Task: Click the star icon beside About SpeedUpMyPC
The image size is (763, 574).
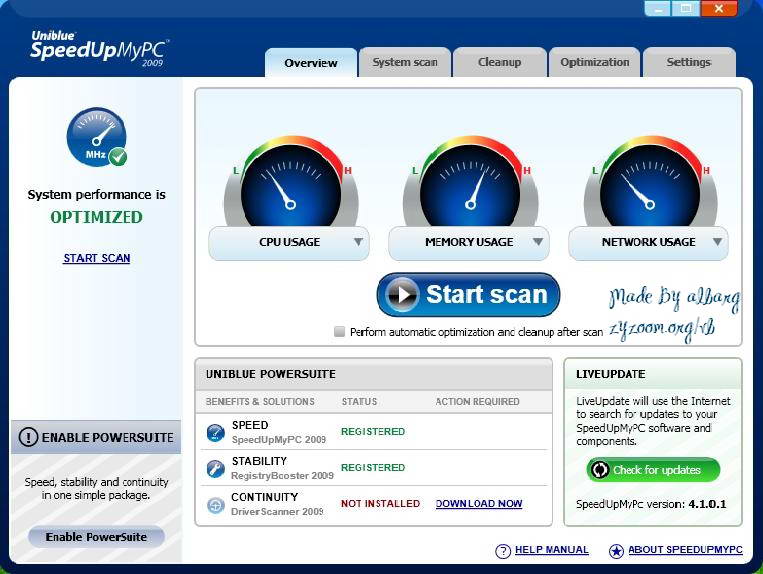Action: (x=616, y=551)
